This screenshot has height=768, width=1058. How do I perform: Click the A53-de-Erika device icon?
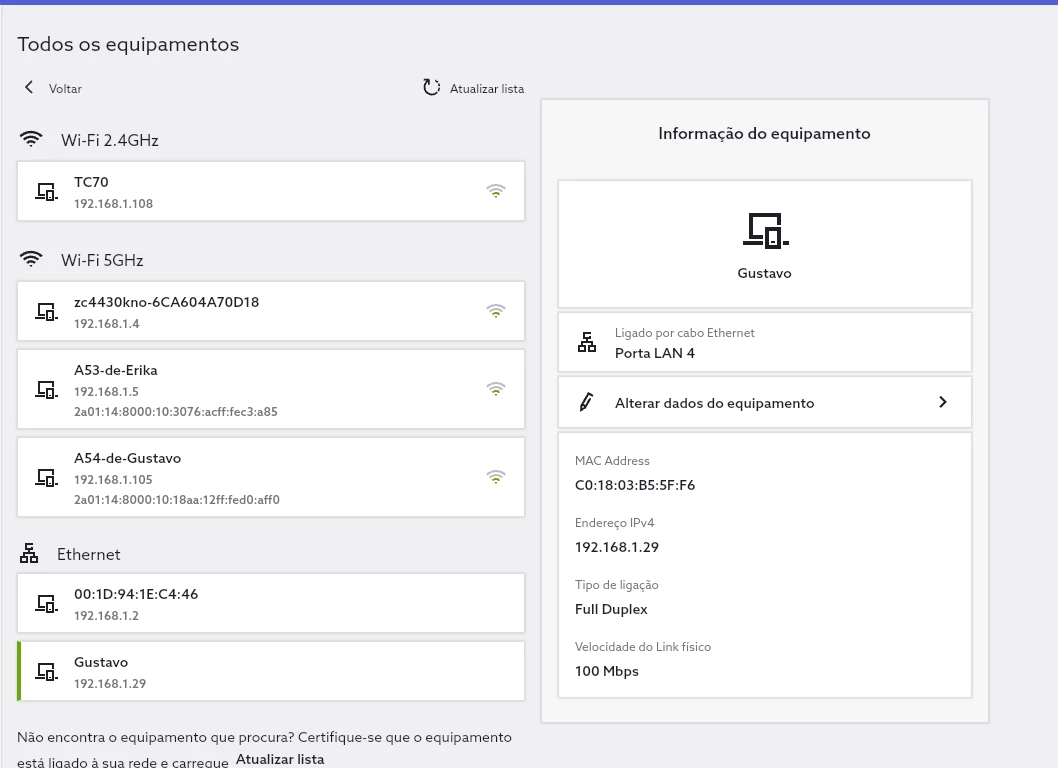coord(46,389)
